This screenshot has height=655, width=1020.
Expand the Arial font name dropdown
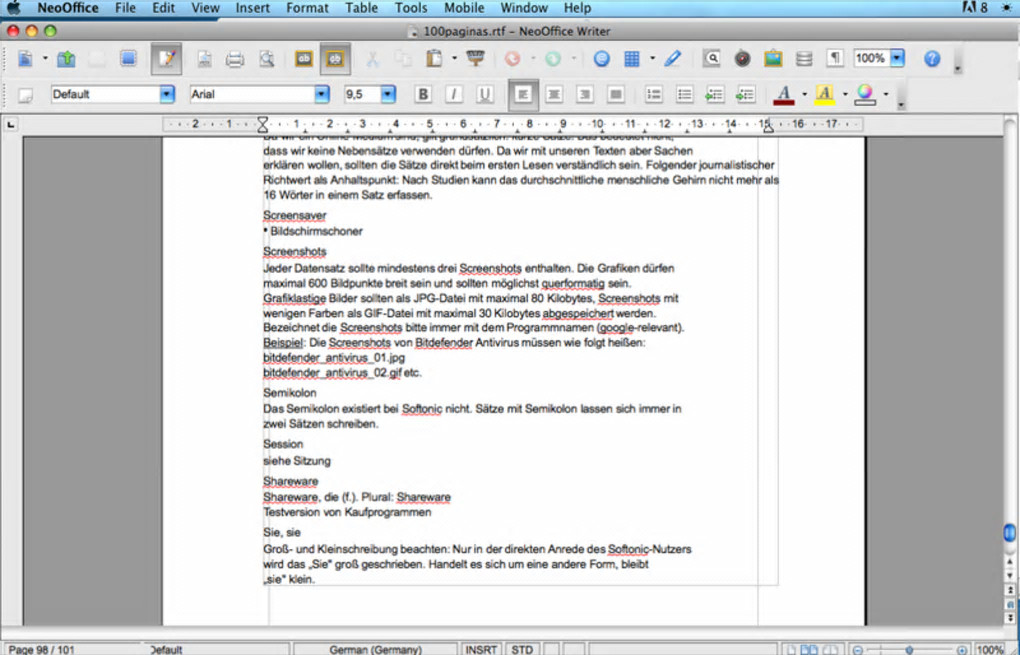tap(322, 94)
